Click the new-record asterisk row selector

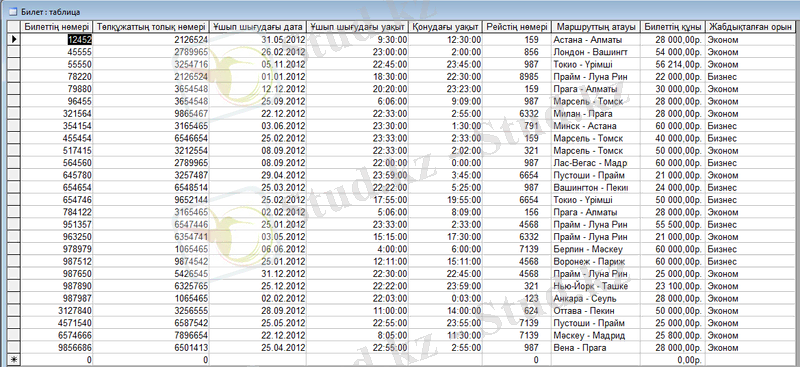pyautogui.click(x=14, y=360)
